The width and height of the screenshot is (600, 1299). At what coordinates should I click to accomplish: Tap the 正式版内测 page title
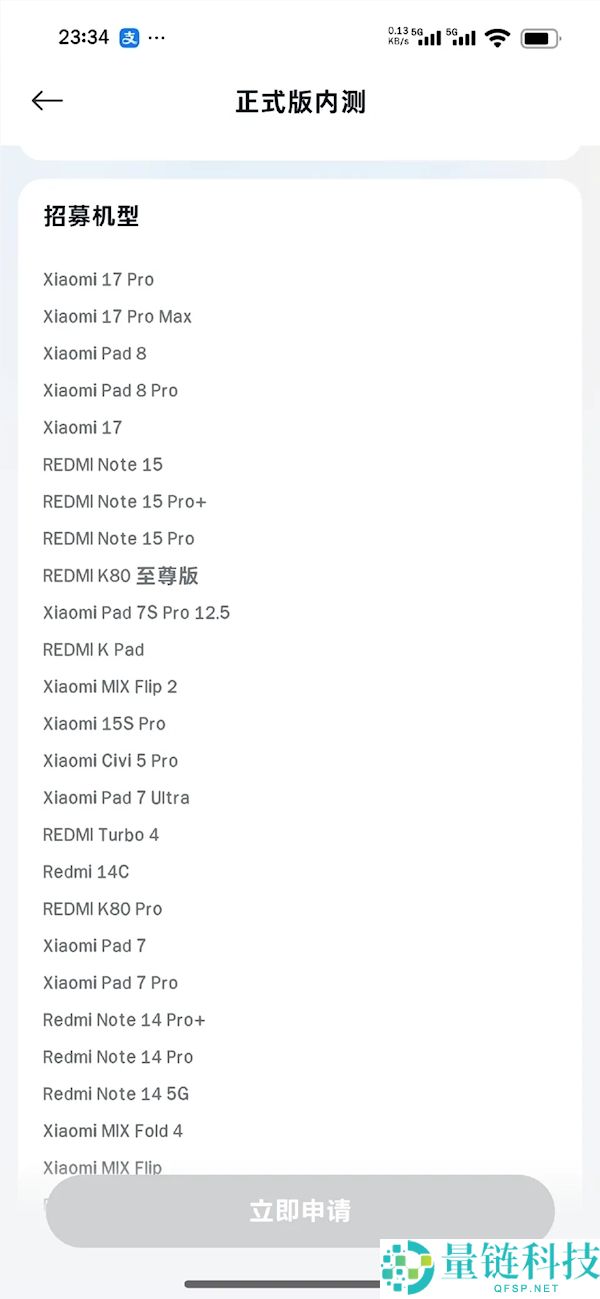[300, 102]
